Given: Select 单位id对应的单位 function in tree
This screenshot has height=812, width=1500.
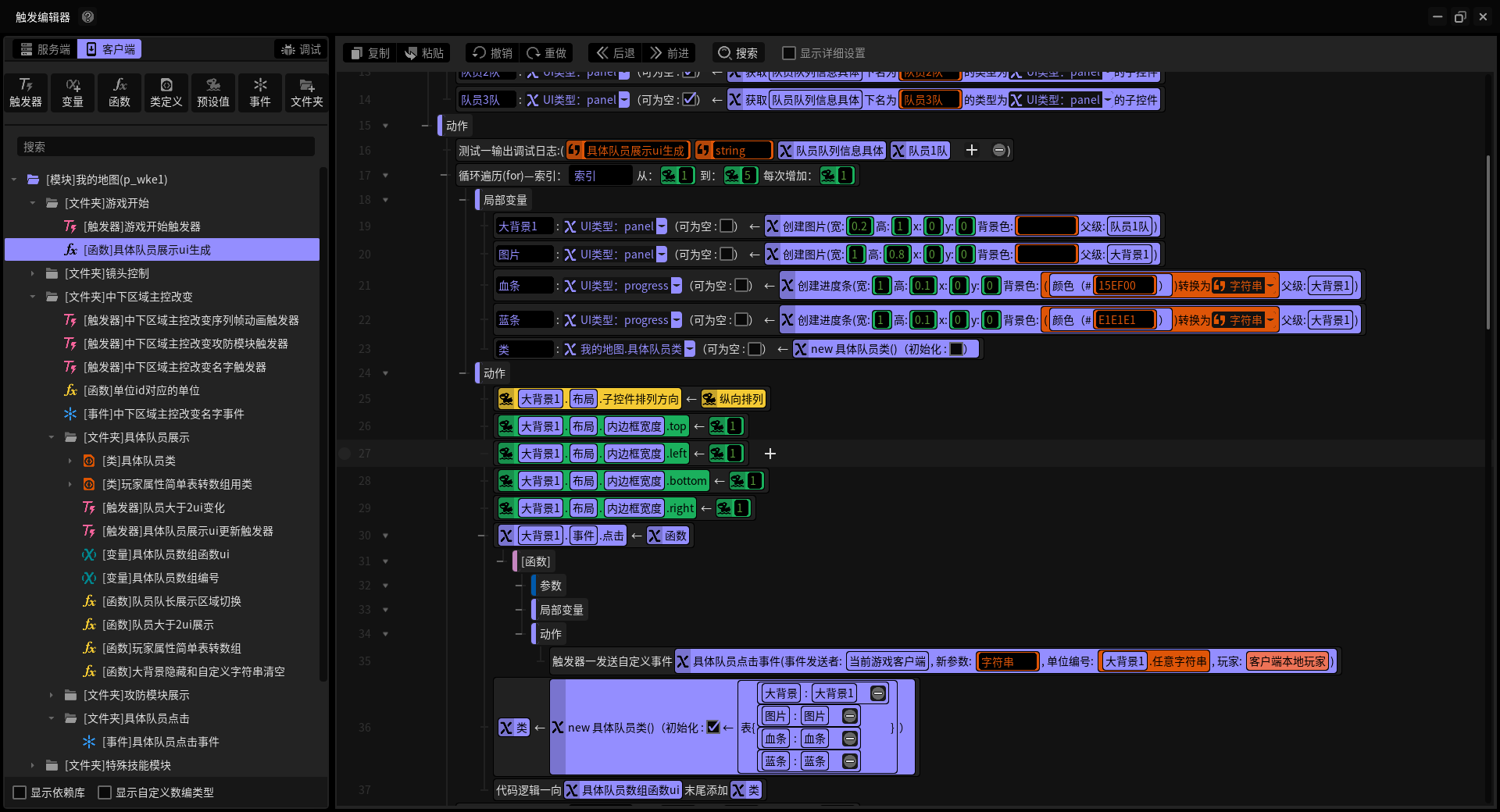Looking at the screenshot, I should pos(141,390).
